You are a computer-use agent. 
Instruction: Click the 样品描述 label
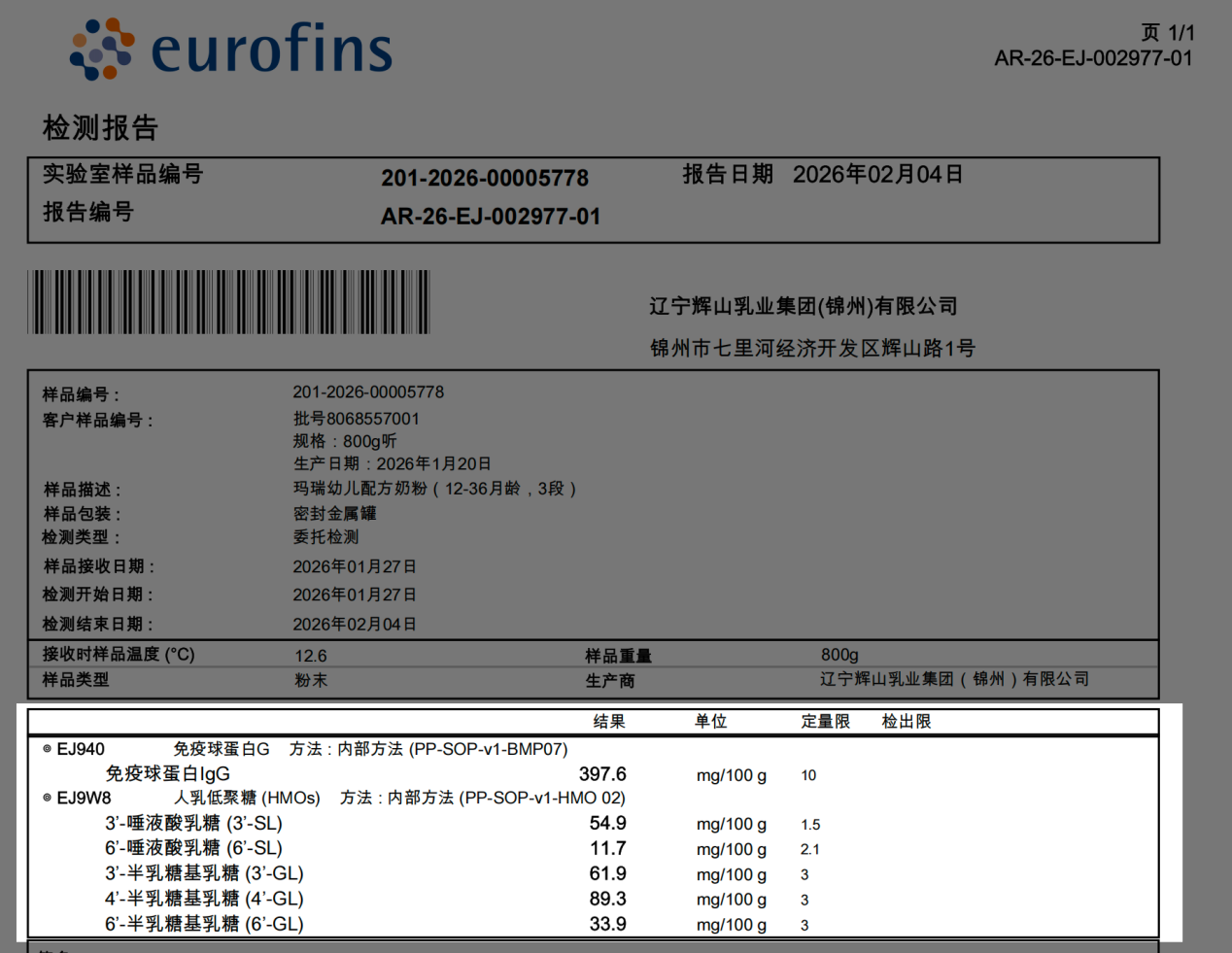coord(82,490)
